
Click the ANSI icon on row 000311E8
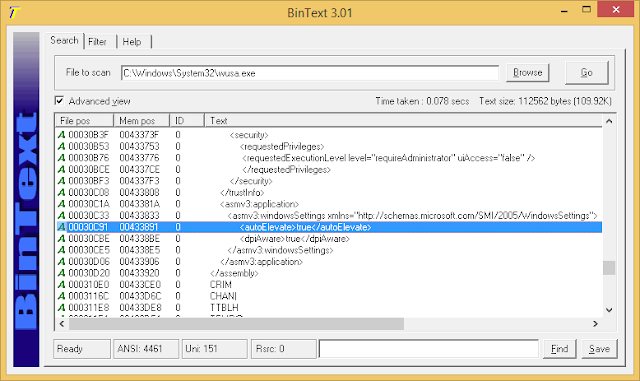tap(61, 307)
